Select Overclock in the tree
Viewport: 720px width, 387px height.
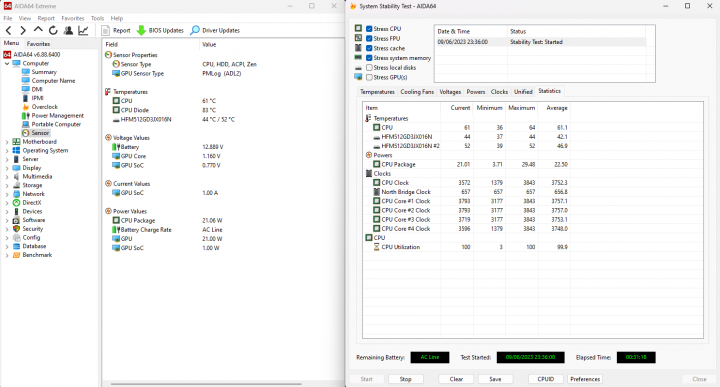tap(45, 107)
